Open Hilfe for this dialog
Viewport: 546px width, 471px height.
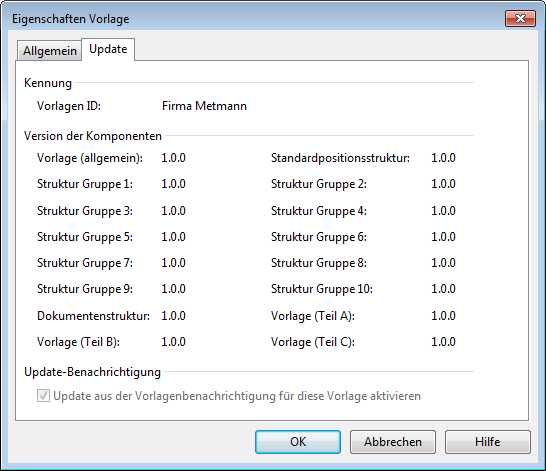(x=488, y=442)
